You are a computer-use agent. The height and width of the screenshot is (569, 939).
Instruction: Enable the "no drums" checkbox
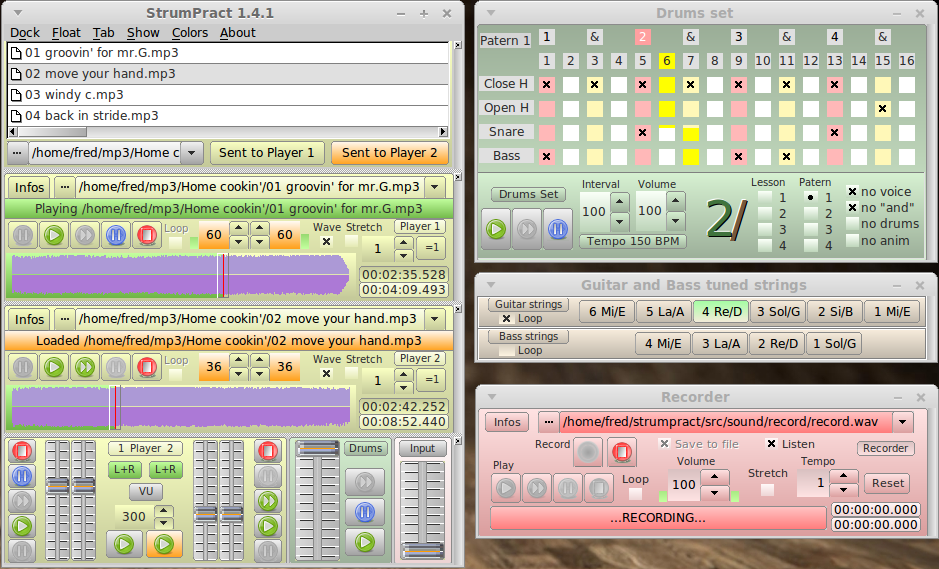[x=852, y=224]
